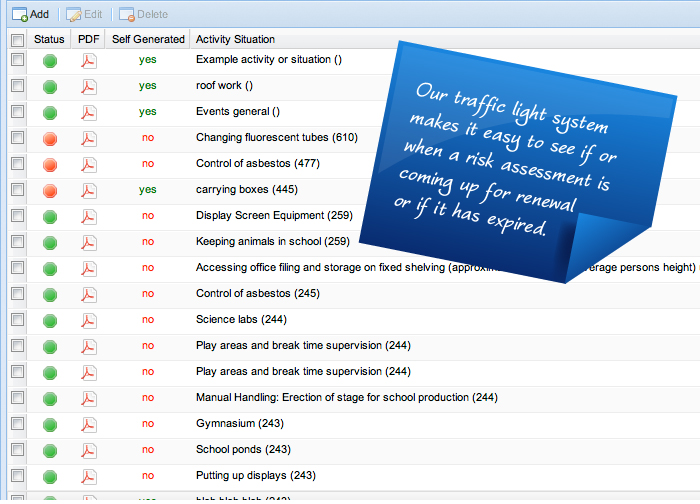Open PDF for Control of asbestos (245)

coord(88,295)
